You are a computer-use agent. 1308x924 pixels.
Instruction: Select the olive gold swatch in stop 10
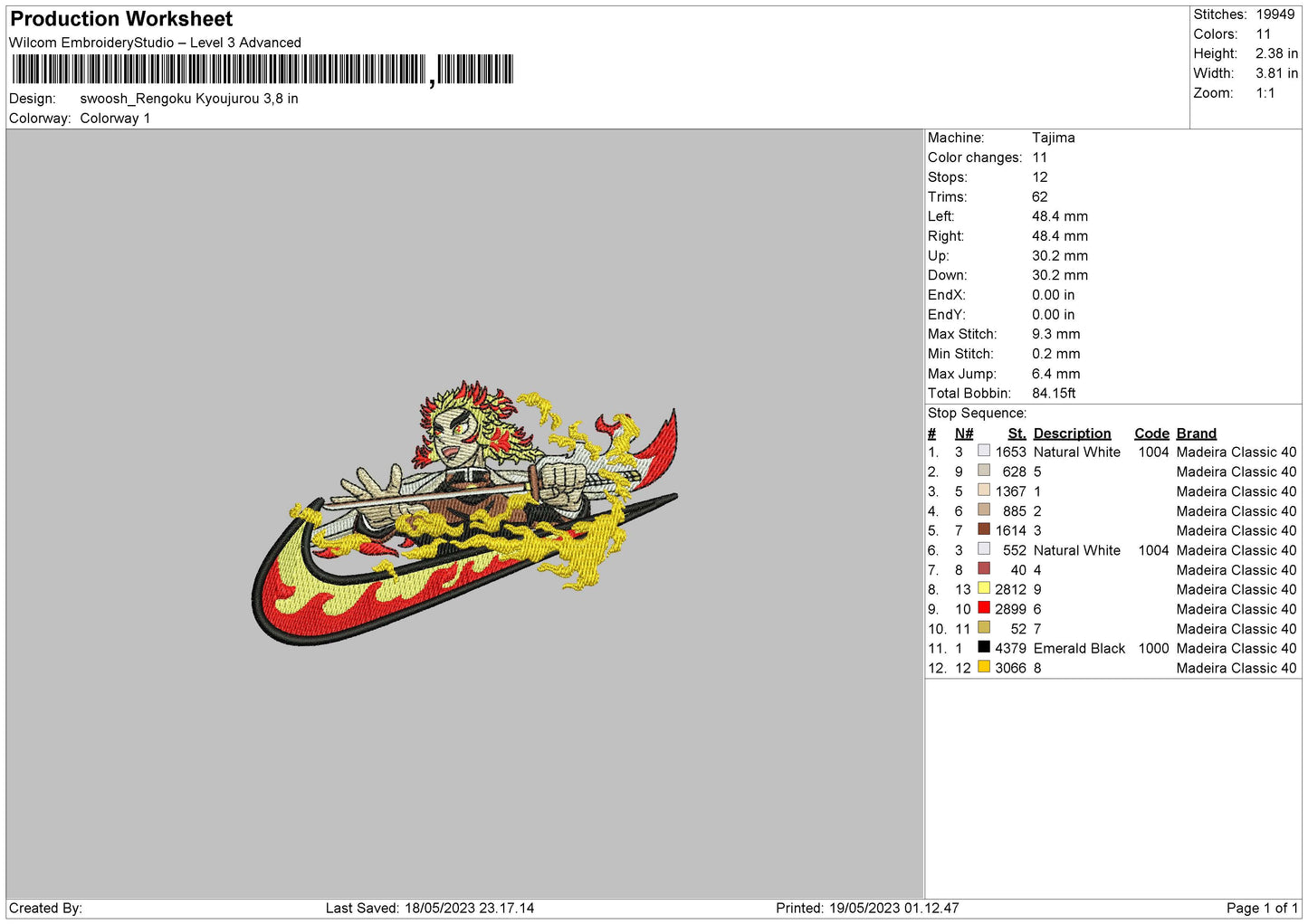coord(983,627)
